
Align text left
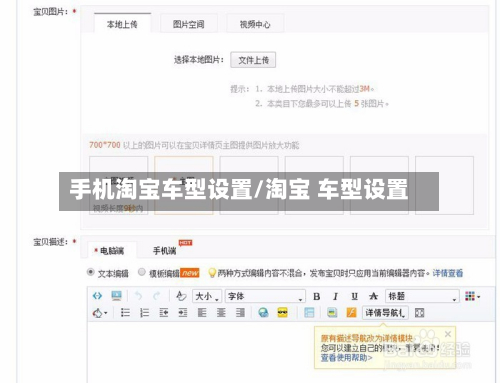[x=202, y=313]
